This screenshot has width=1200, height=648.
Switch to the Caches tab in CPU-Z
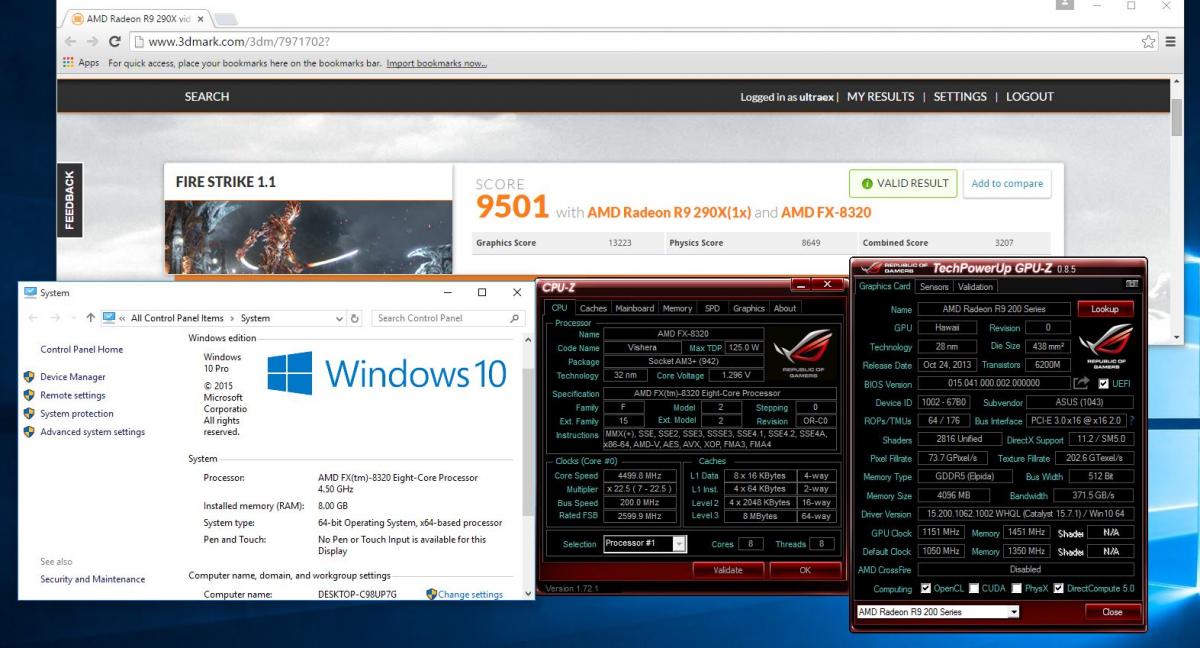coord(593,308)
